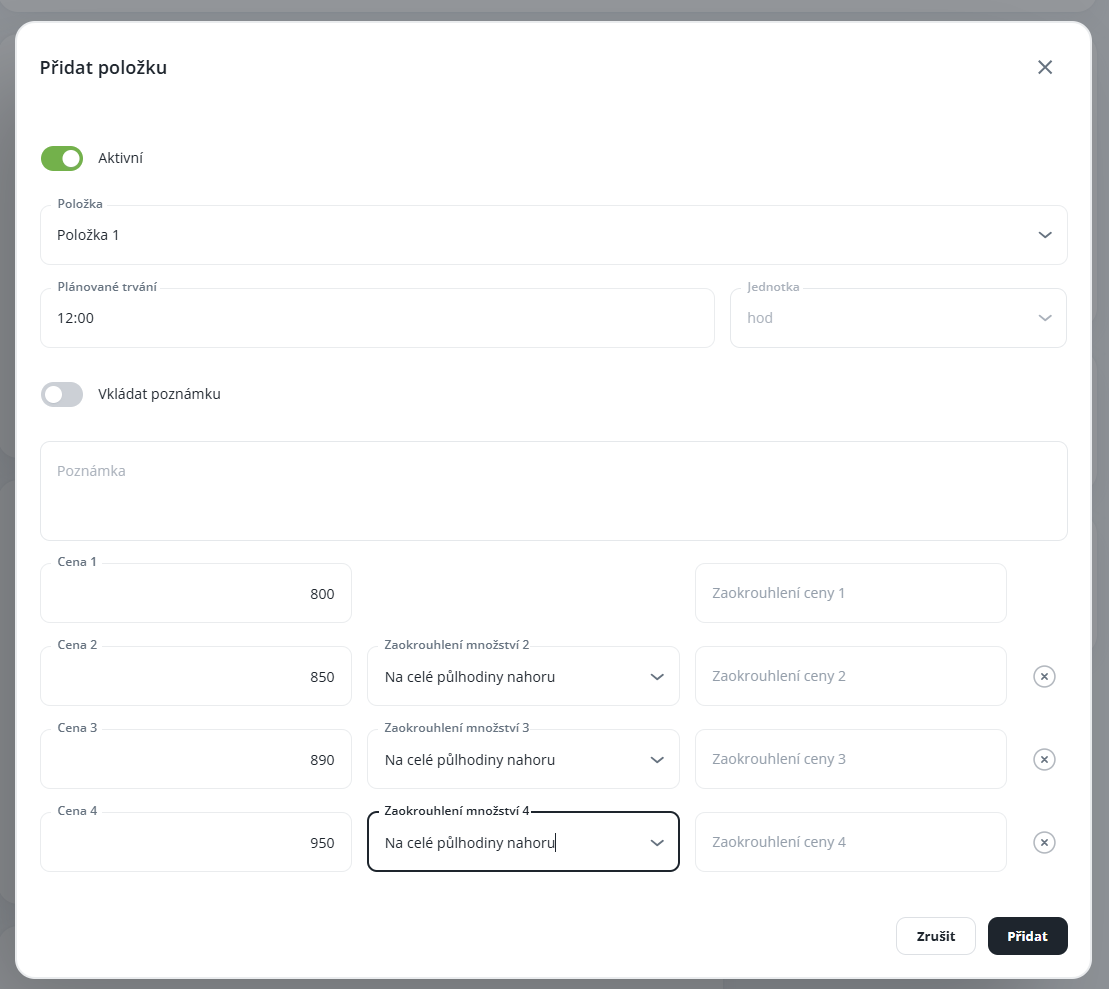Toggle the Aktivní switch off
Screen dimensions: 1109x989
tap(62, 158)
